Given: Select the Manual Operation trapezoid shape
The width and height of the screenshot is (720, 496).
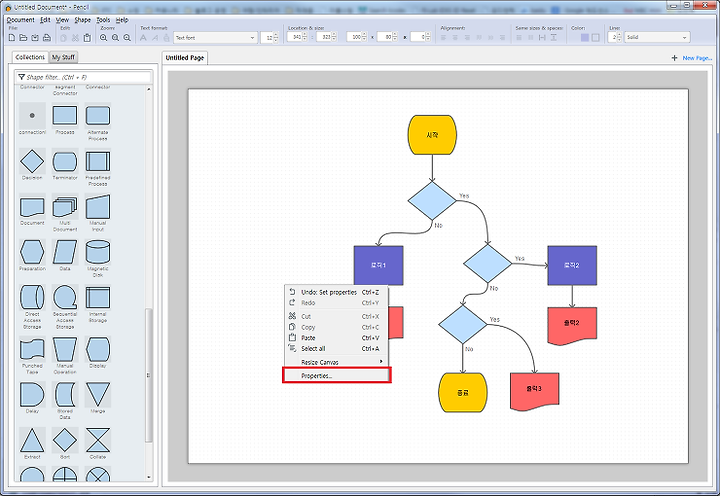Looking at the screenshot, I should point(65,349).
